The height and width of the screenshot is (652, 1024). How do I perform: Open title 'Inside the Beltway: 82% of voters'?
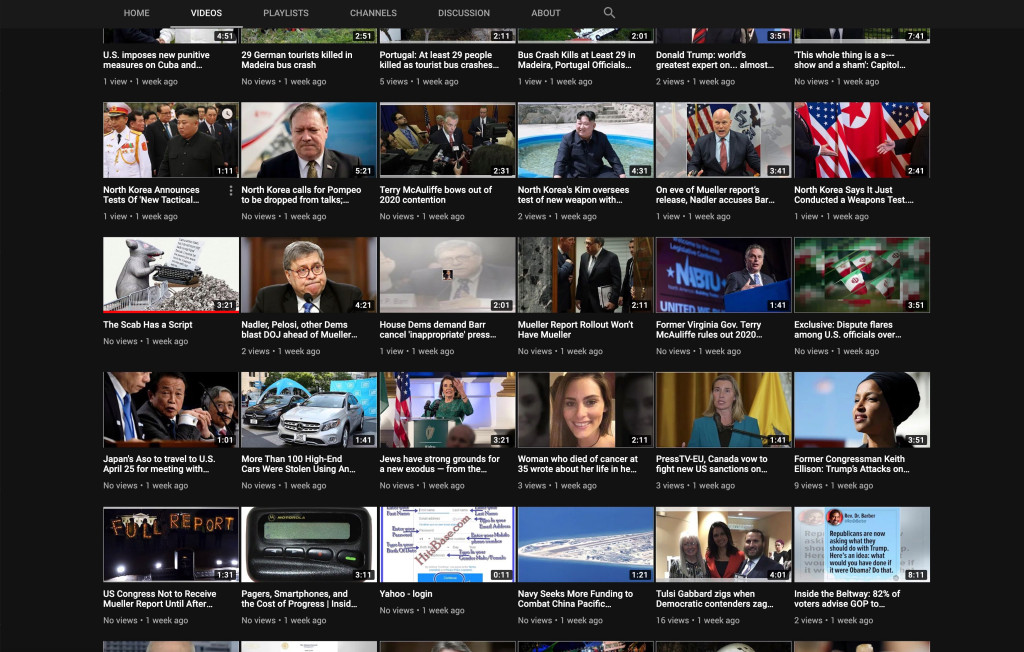coord(847,598)
